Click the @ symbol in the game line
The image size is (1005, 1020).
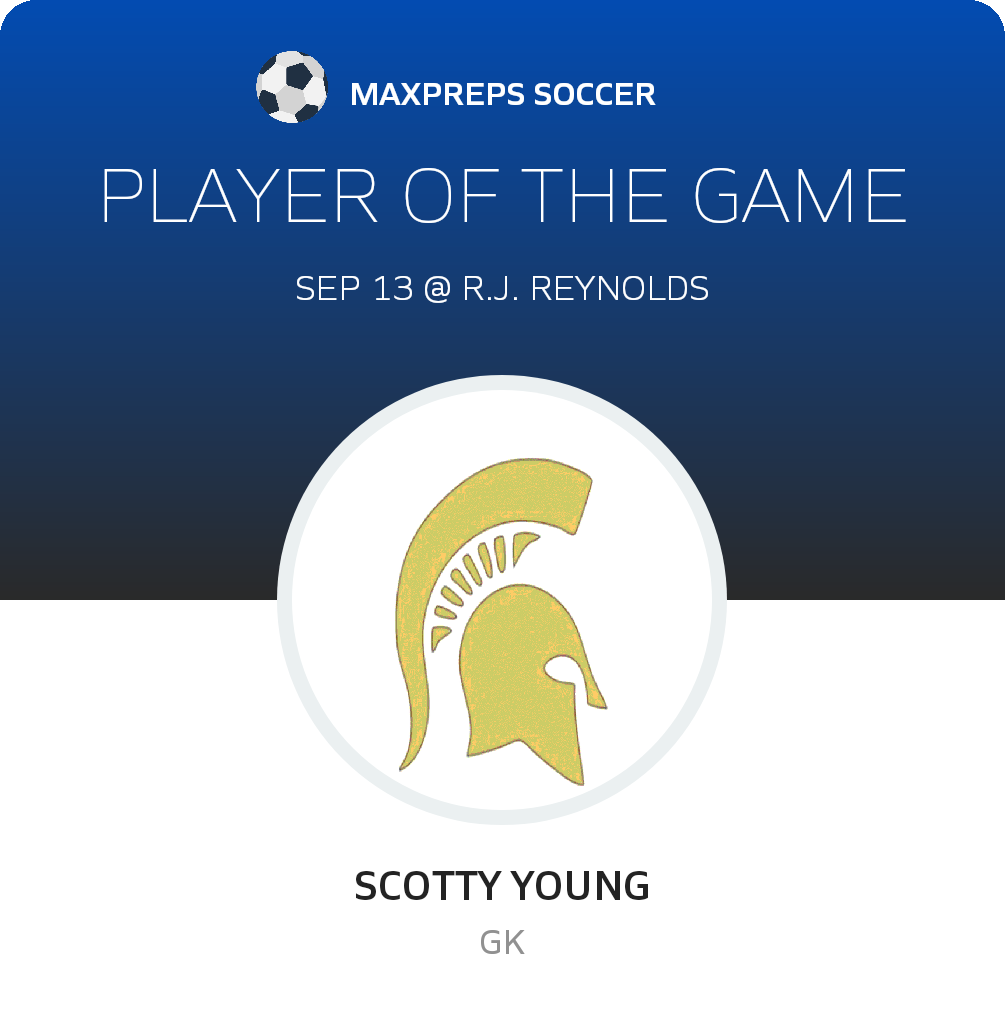[x=437, y=289]
